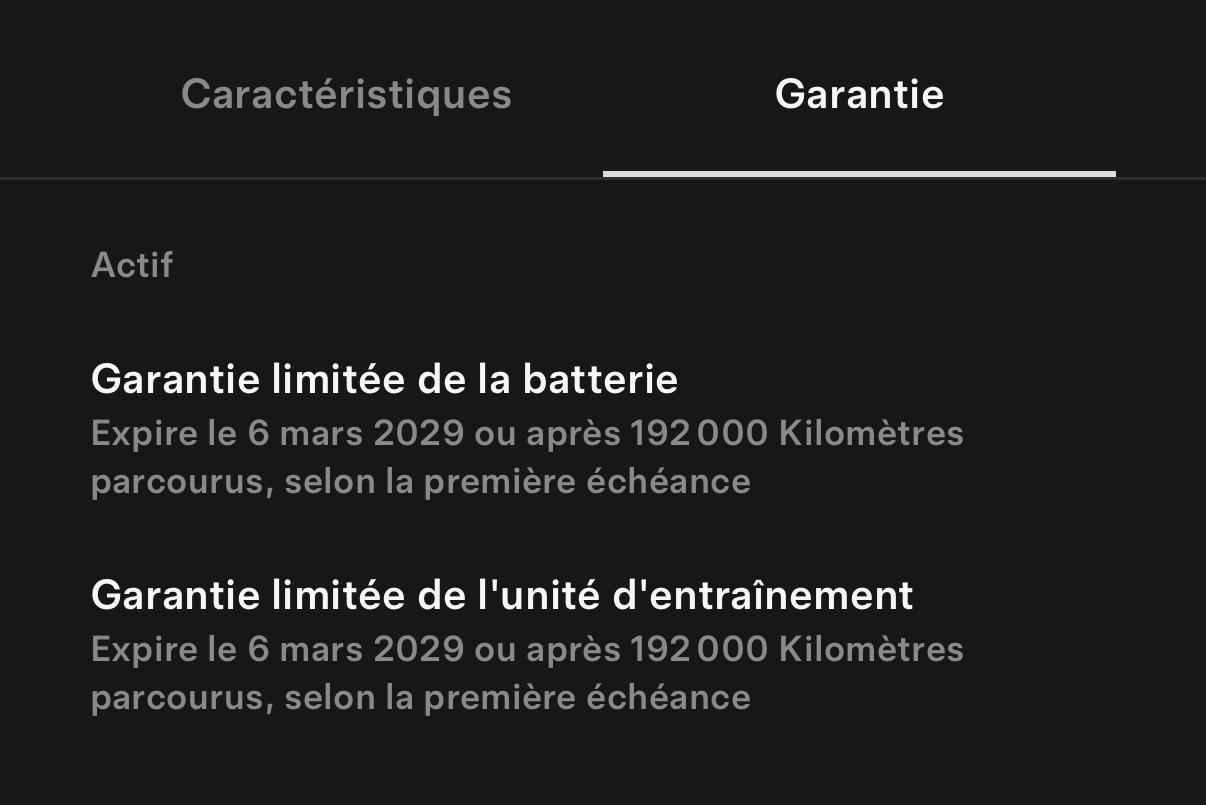The image size is (1206, 805).
Task: Switch to the Caractéristiques tab
Action: [x=346, y=94]
